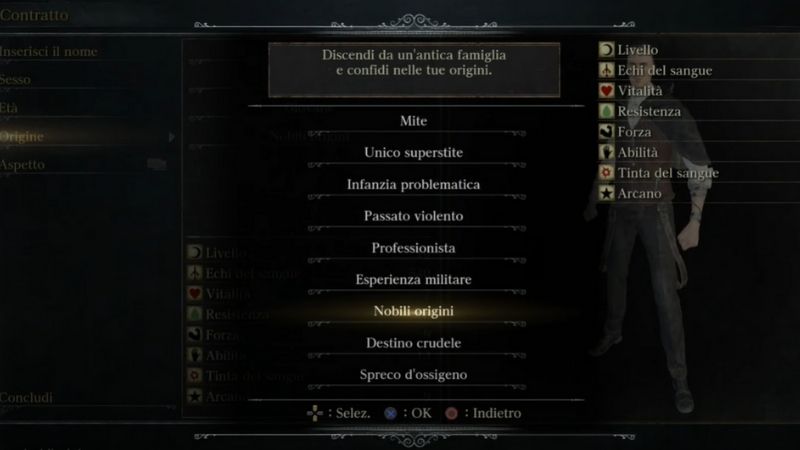800x450 pixels.
Task: Click the X button OK prompt icon
Action: 390,413
